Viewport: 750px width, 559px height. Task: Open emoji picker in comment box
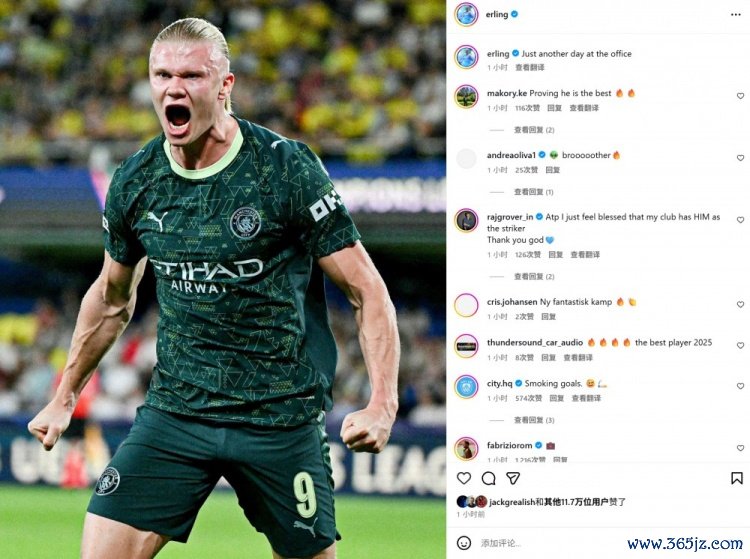pyautogui.click(x=463, y=543)
